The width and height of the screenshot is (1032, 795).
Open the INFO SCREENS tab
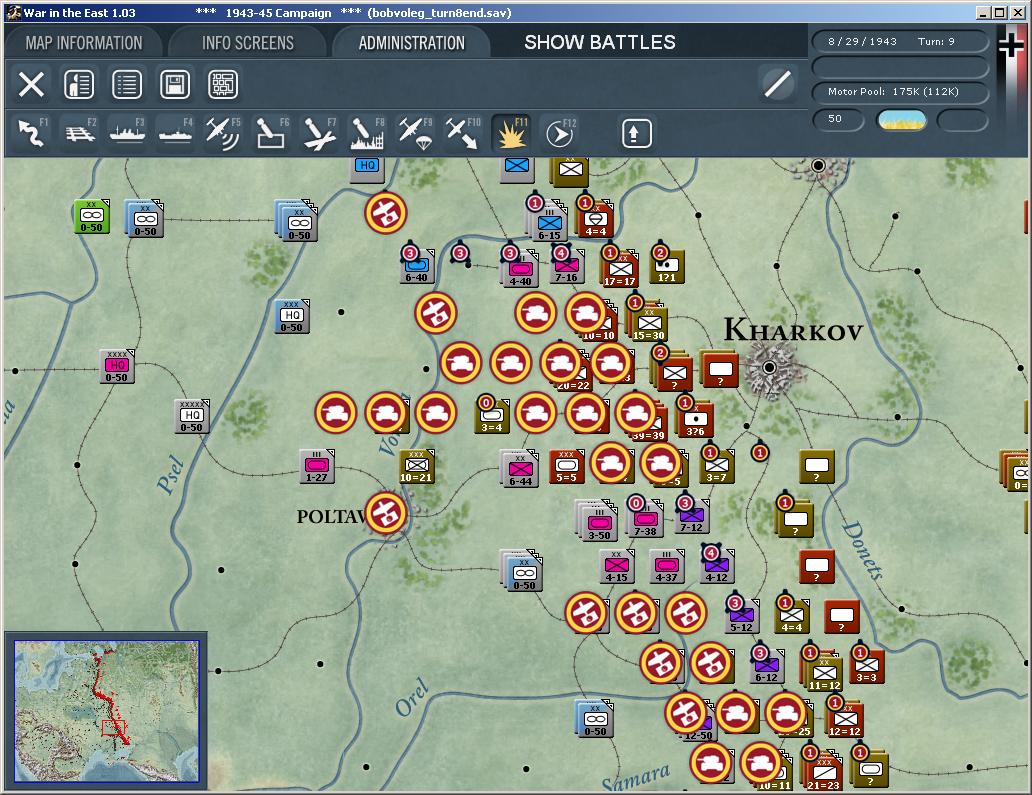coord(247,43)
